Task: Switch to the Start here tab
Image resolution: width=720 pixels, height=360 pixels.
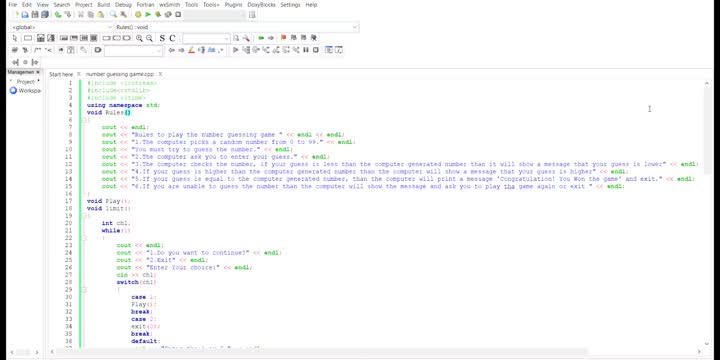Action: [x=61, y=74]
